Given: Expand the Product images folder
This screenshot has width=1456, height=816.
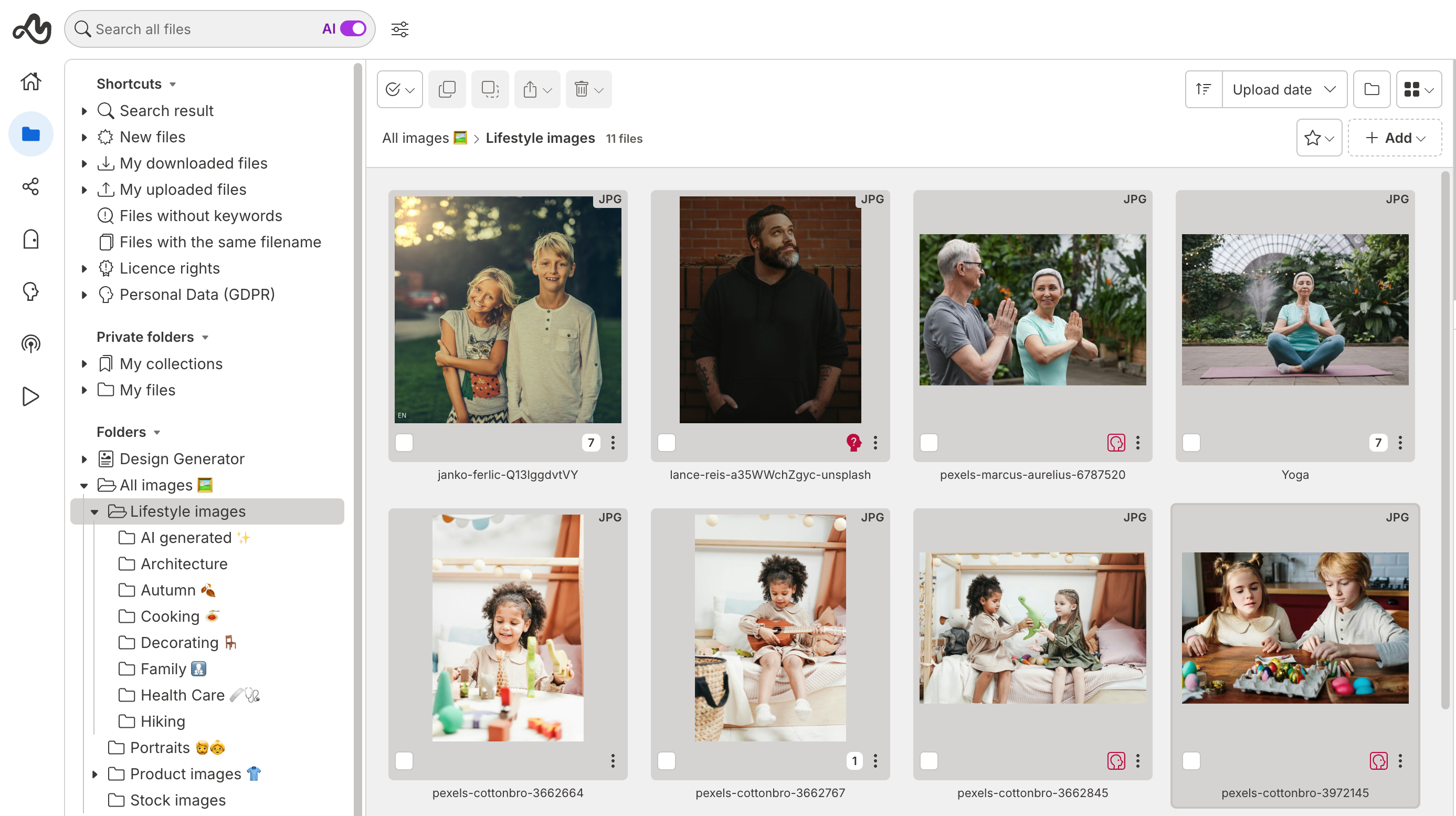Looking at the screenshot, I should [94, 773].
